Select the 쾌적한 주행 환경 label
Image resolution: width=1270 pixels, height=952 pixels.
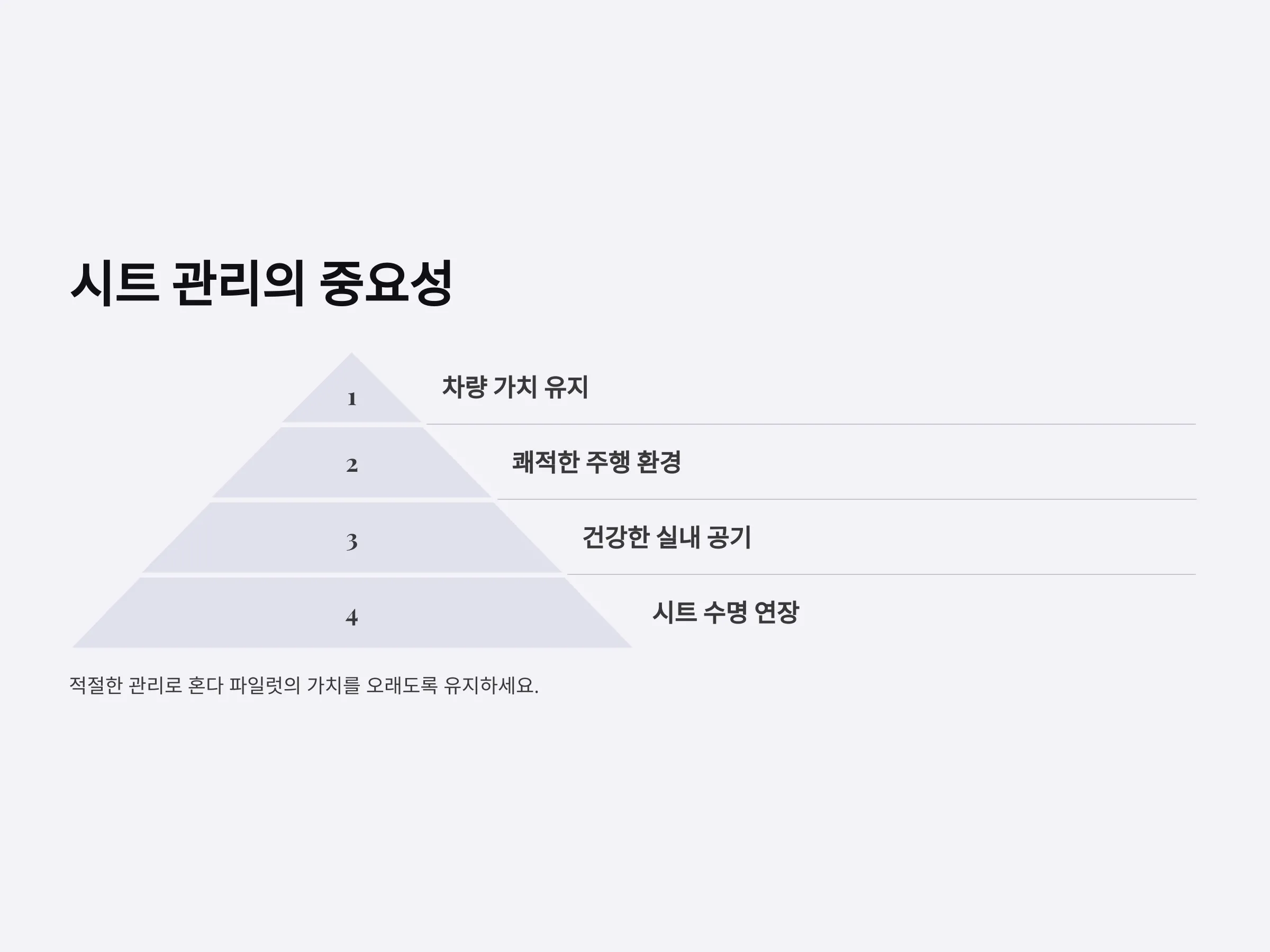[596, 462]
